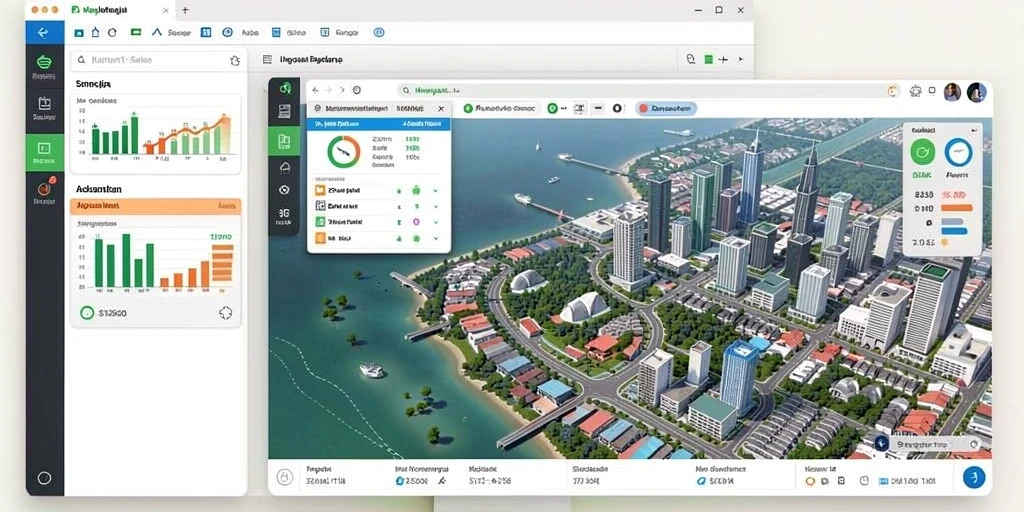Select the blue highlighted bar in the popup
The height and width of the screenshot is (512, 1024).
click(379, 123)
